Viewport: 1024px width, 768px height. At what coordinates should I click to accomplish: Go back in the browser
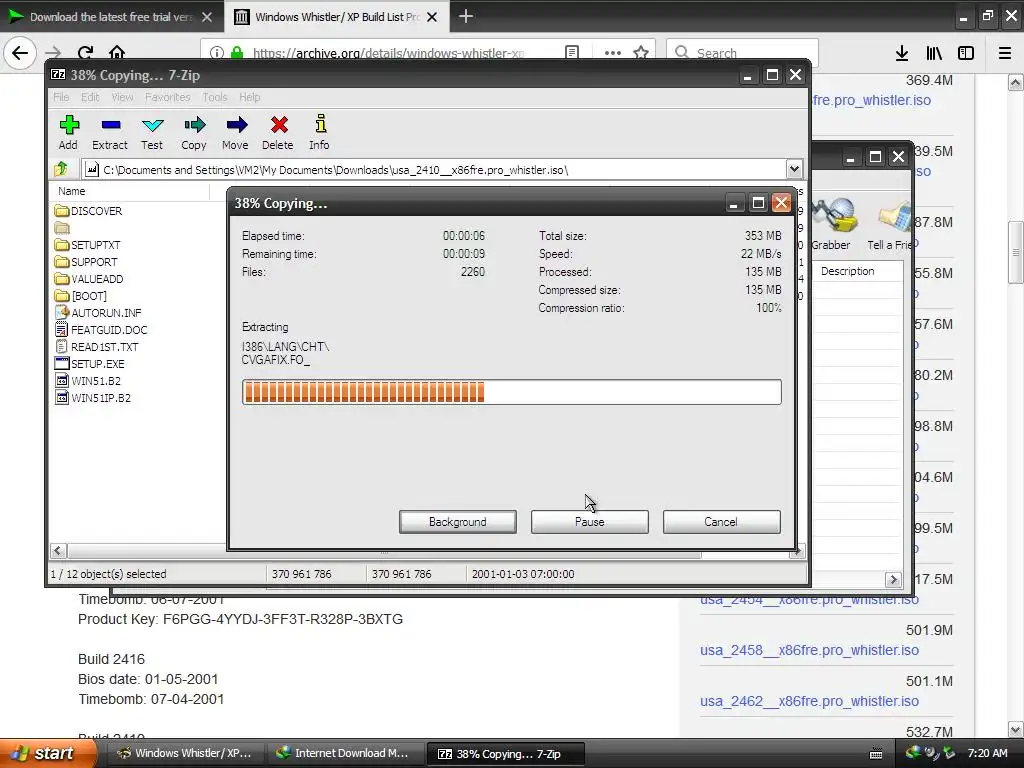click(x=20, y=53)
